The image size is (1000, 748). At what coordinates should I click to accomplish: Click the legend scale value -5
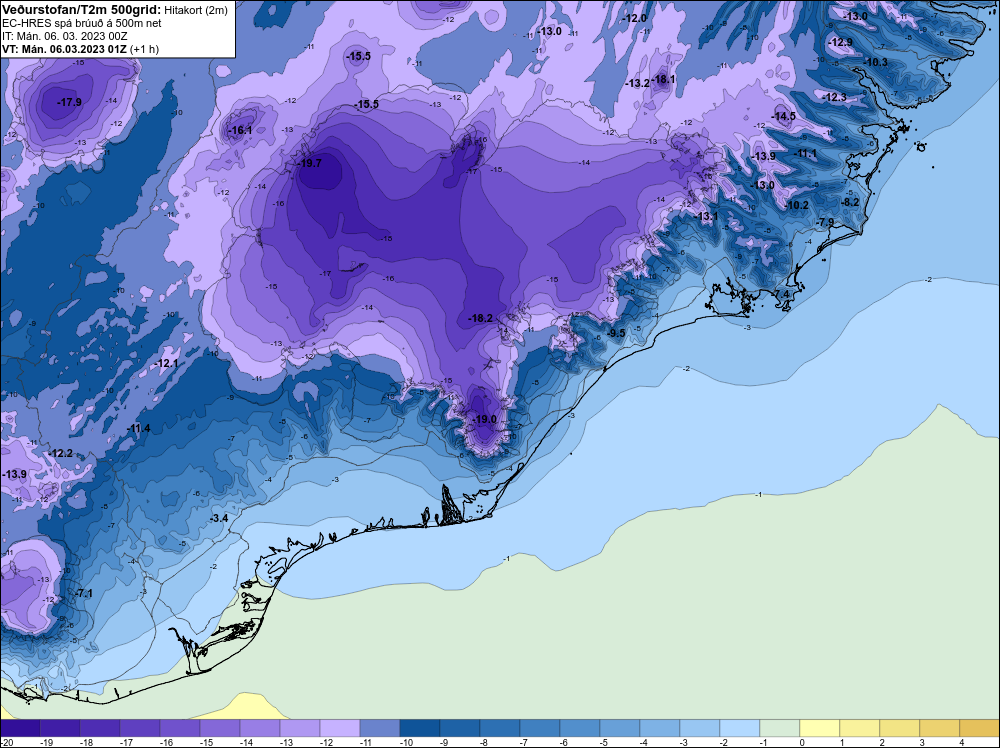(x=604, y=742)
